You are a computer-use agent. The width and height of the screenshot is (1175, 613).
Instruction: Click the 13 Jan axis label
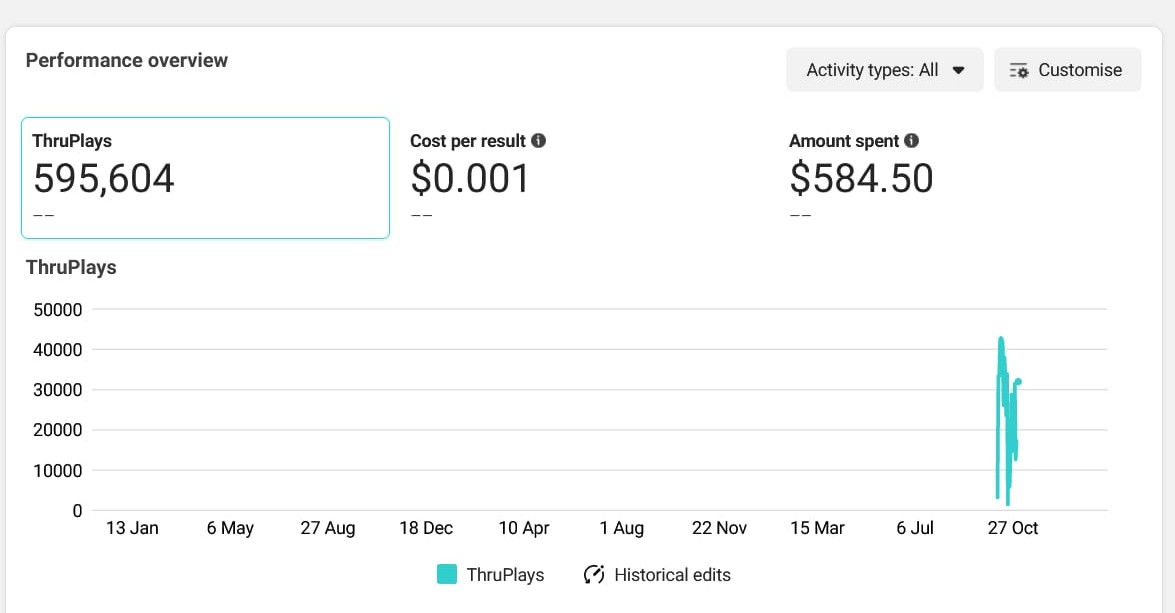(132, 528)
